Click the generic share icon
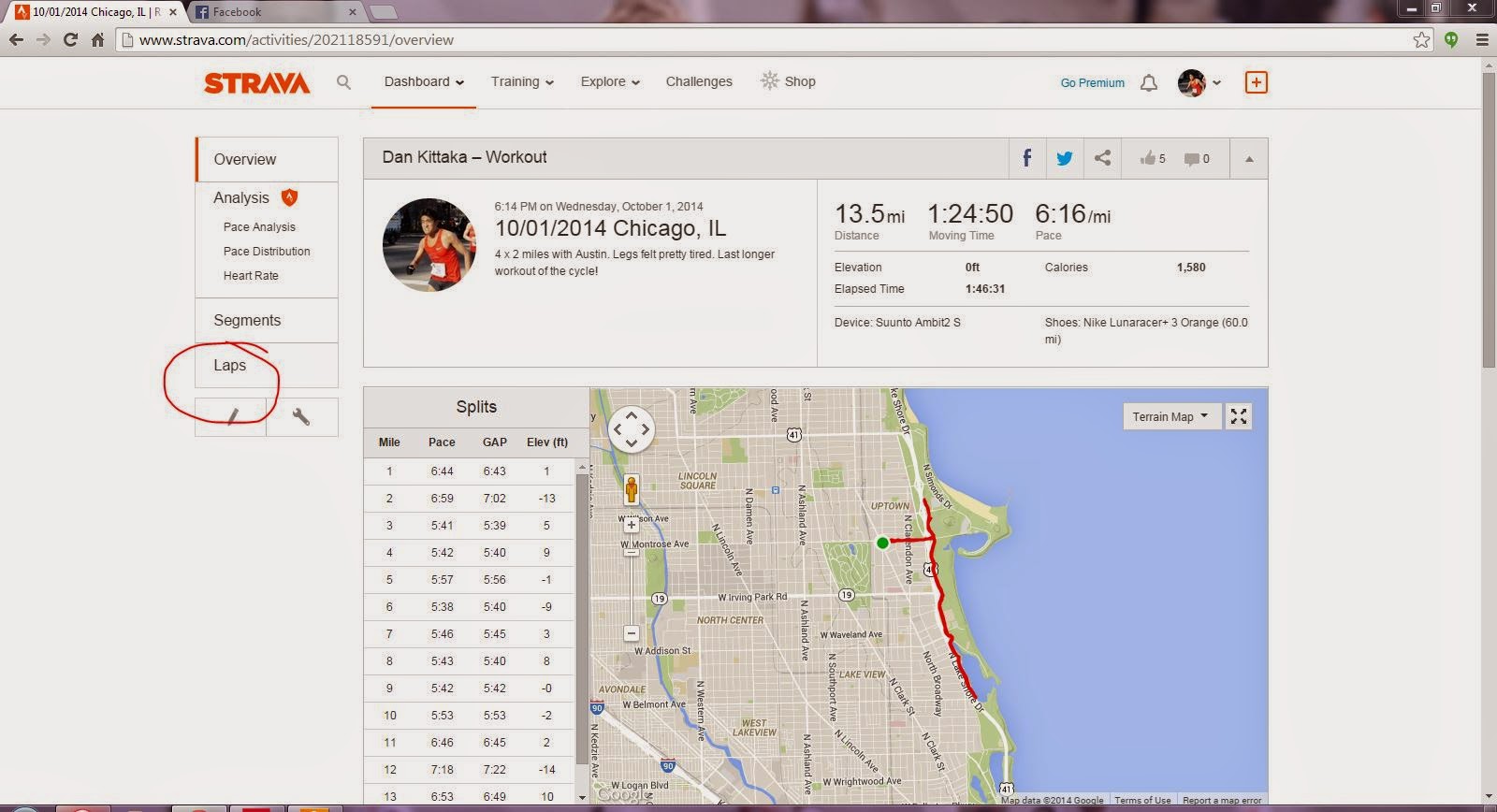Screen dimensions: 1497x812 pos(1102,158)
